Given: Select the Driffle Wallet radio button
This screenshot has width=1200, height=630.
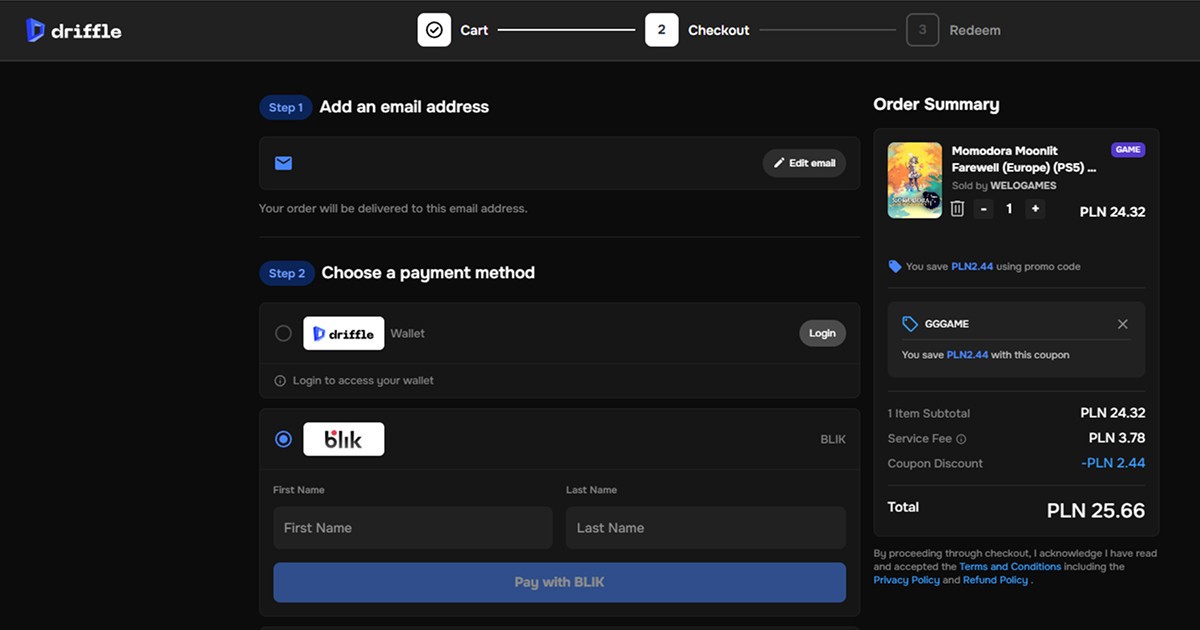Looking at the screenshot, I should (283, 333).
